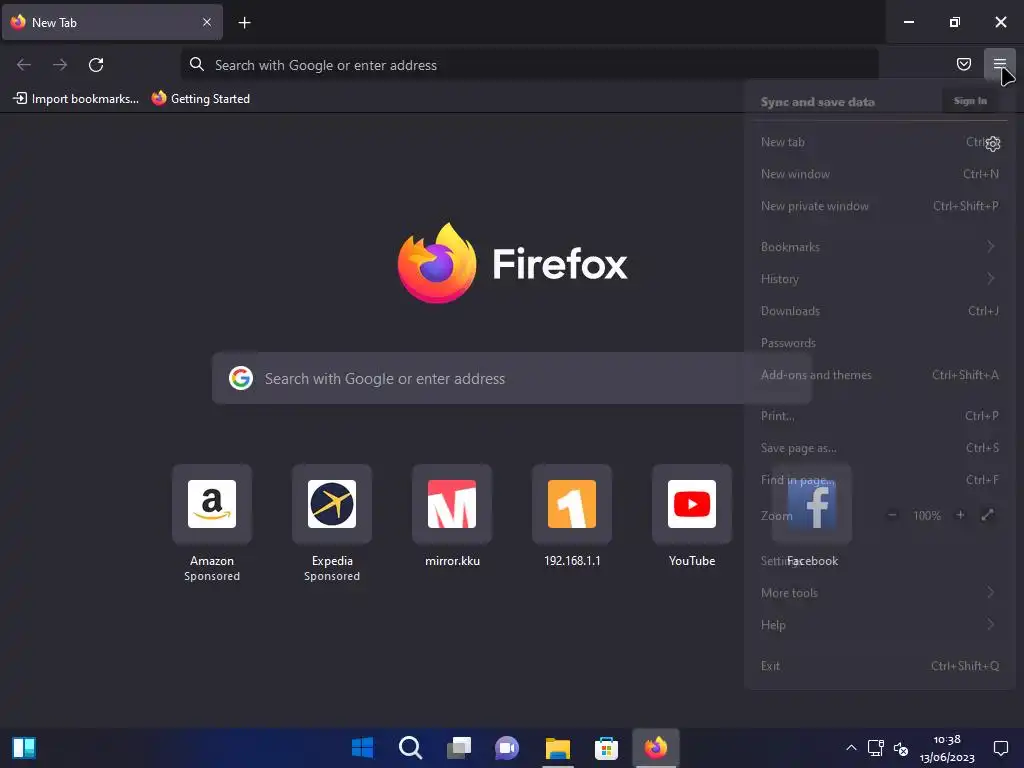Open Passwords from the menu
The height and width of the screenshot is (768, 1024).
coord(879,343)
